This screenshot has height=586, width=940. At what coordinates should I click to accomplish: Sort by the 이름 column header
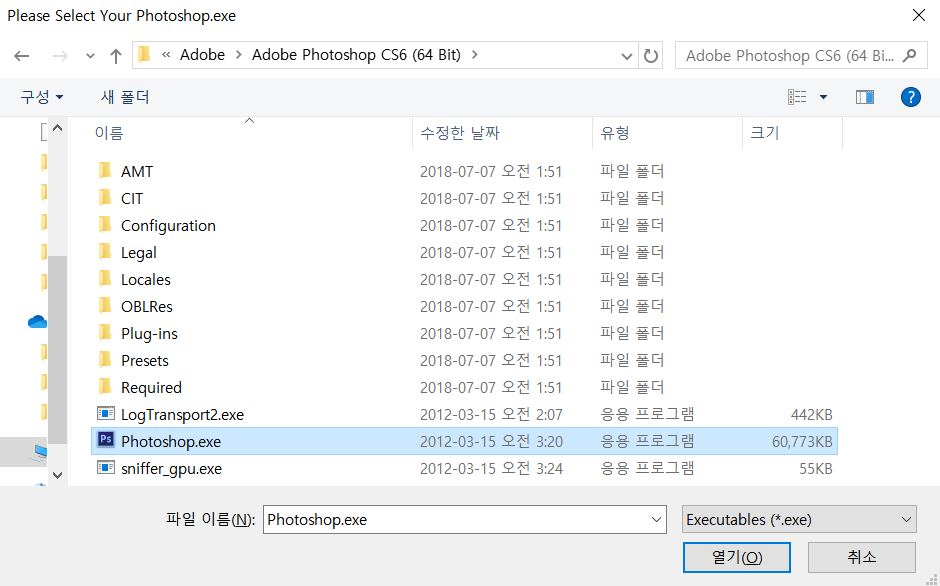[109, 133]
